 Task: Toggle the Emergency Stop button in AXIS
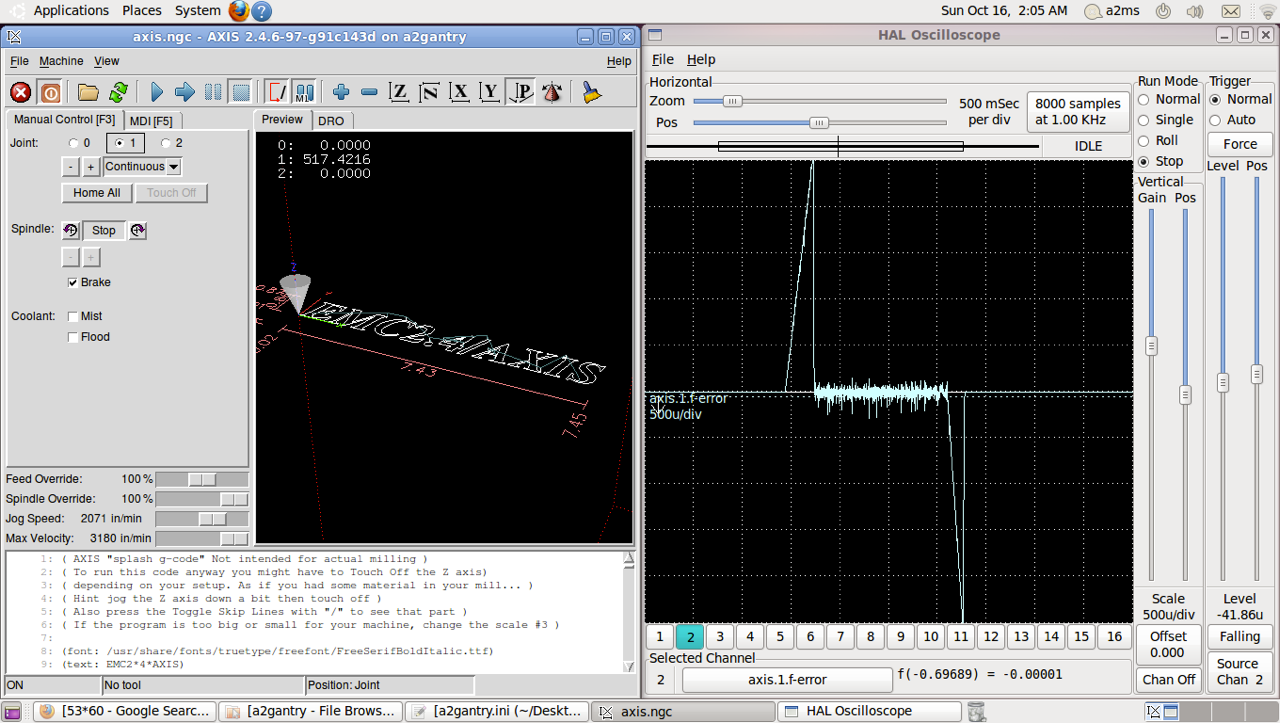pyautogui.click(x=20, y=92)
